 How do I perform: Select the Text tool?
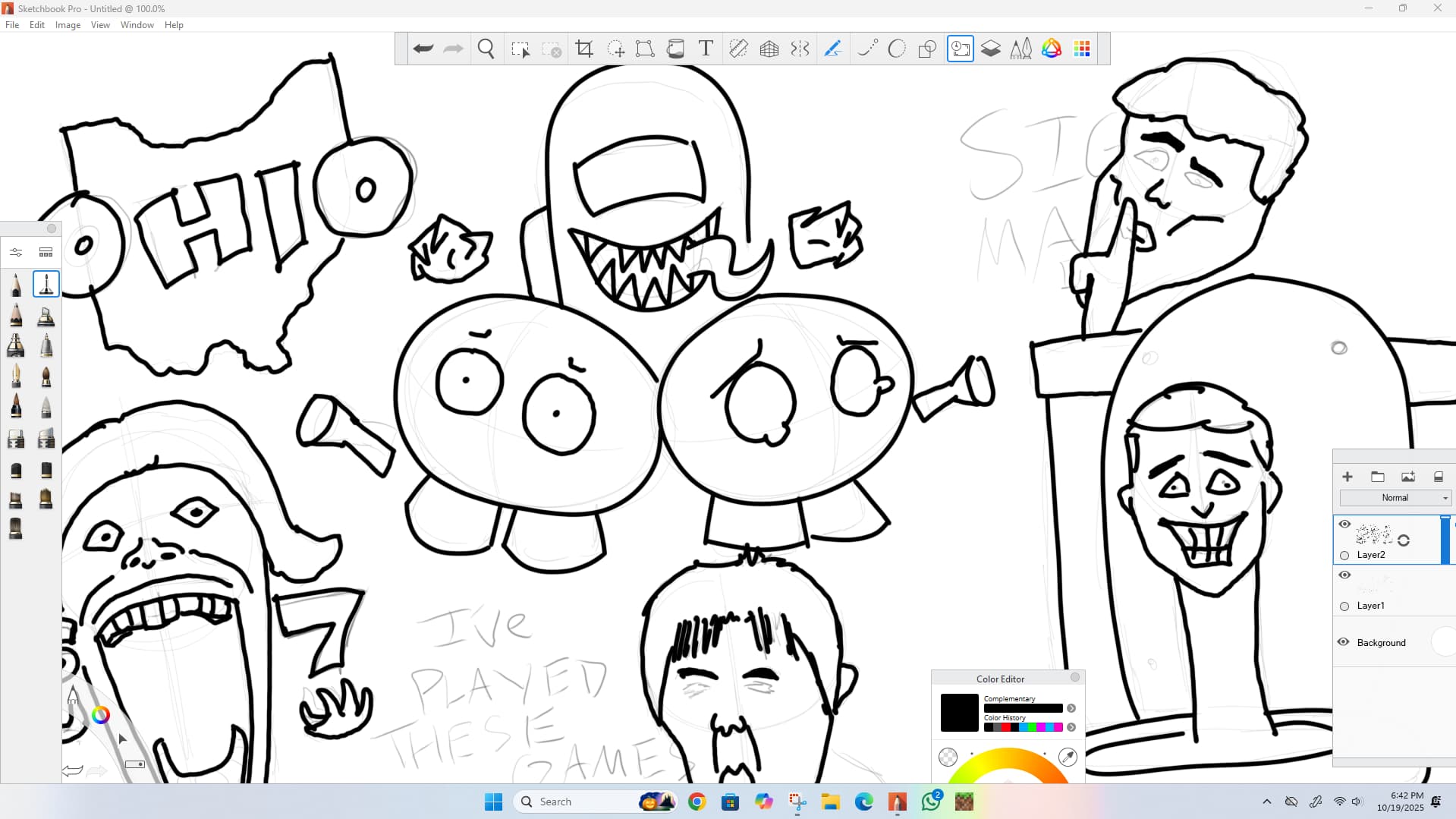tap(706, 49)
